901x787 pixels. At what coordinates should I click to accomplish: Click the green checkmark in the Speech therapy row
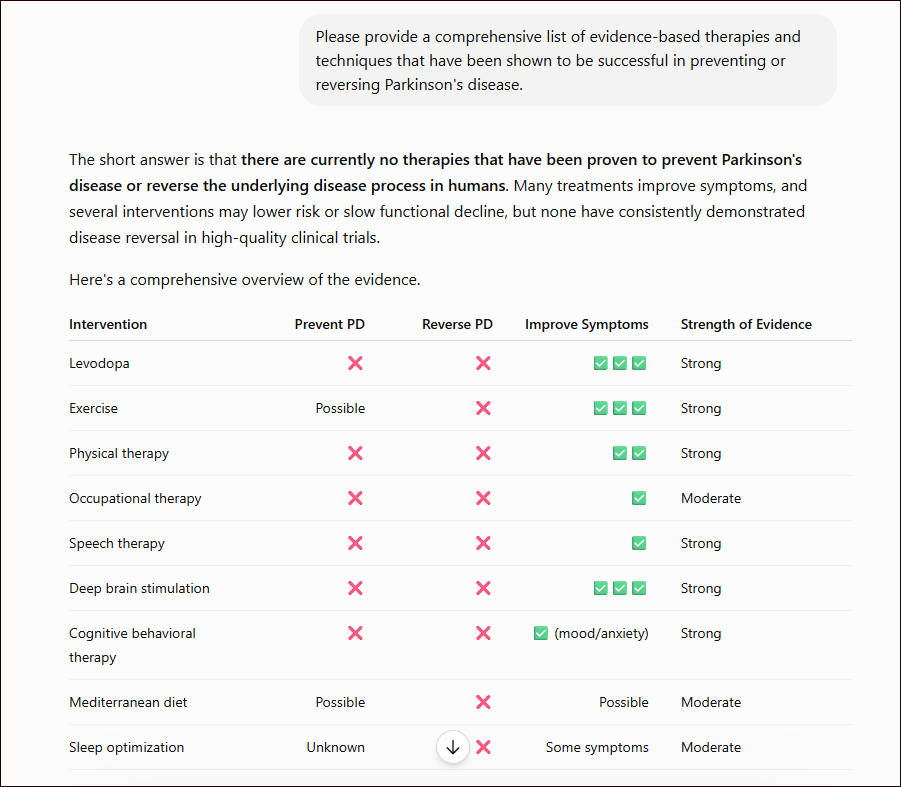click(x=639, y=543)
